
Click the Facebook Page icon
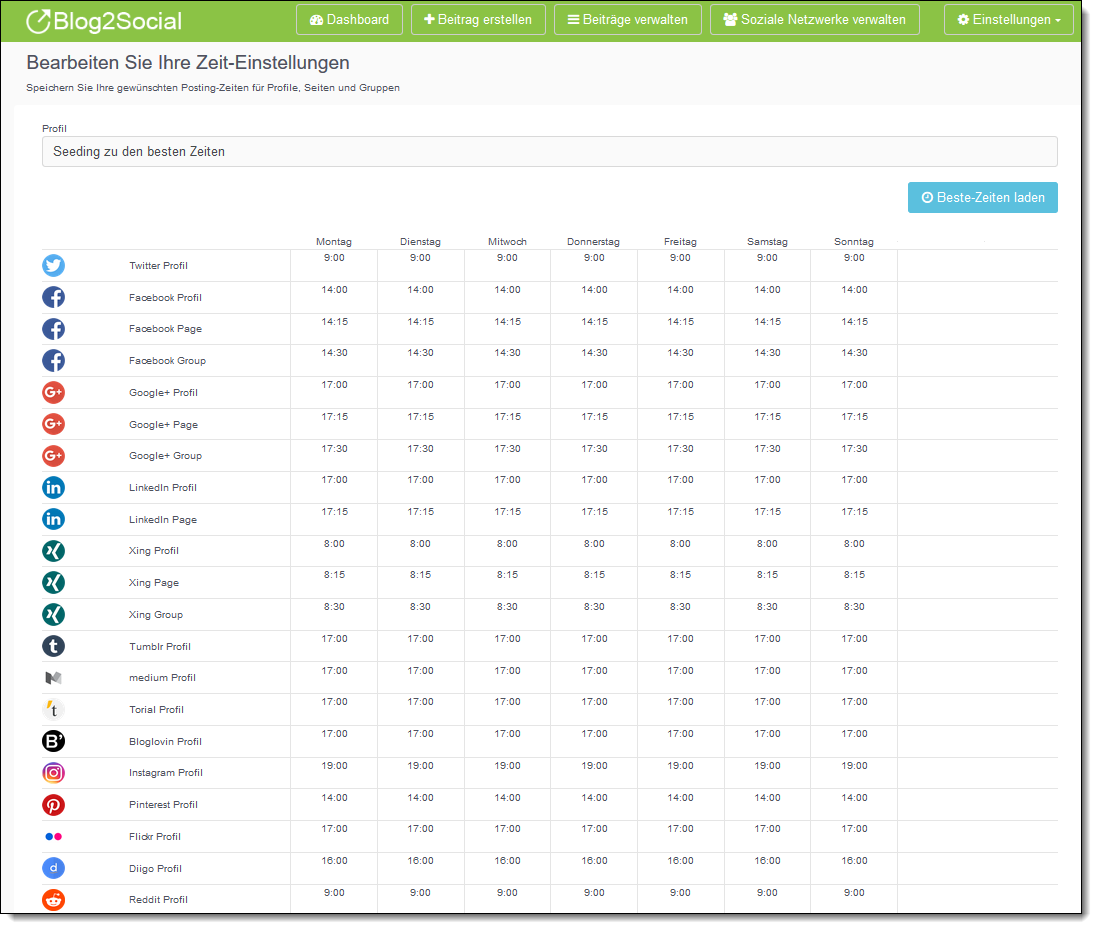click(x=54, y=329)
